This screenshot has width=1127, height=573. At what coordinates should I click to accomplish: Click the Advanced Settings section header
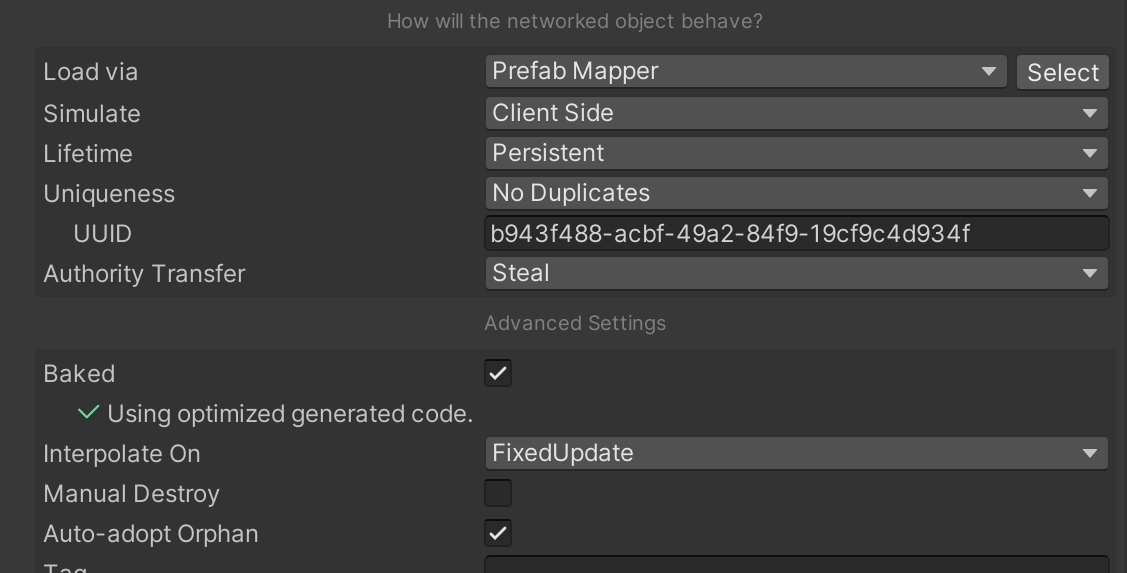(x=575, y=323)
